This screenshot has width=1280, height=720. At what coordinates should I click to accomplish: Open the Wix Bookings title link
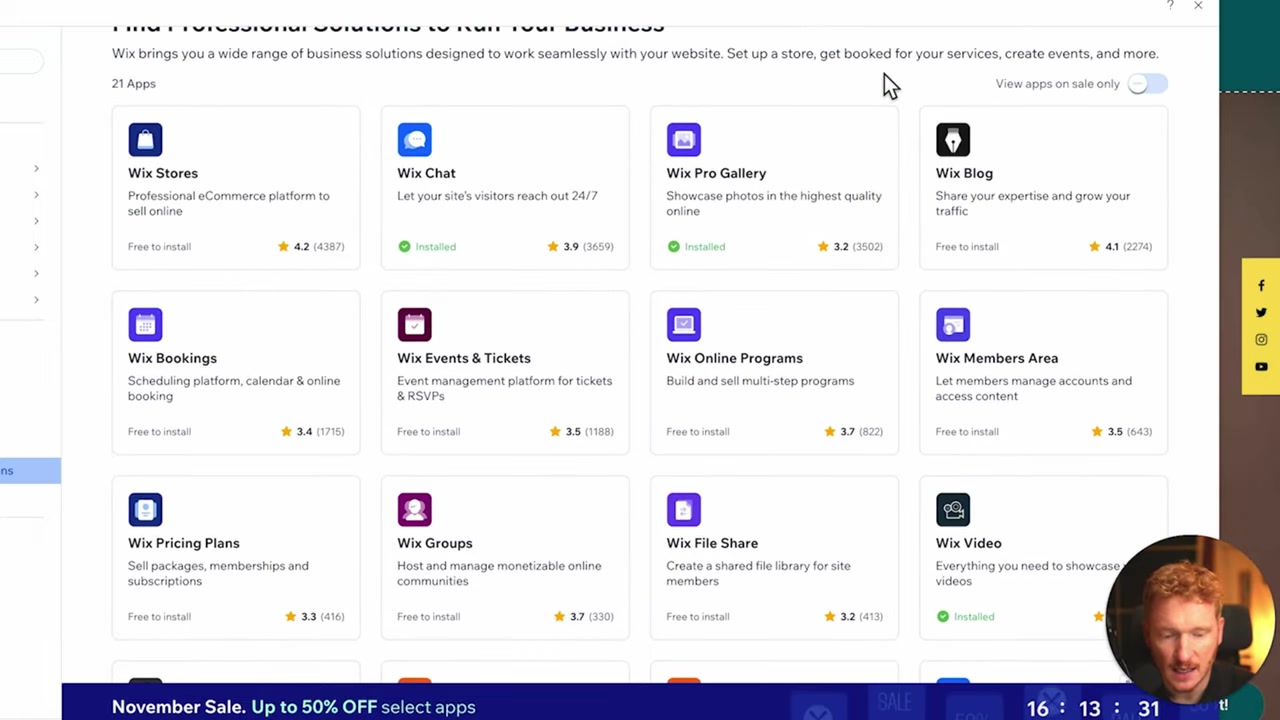coord(172,358)
